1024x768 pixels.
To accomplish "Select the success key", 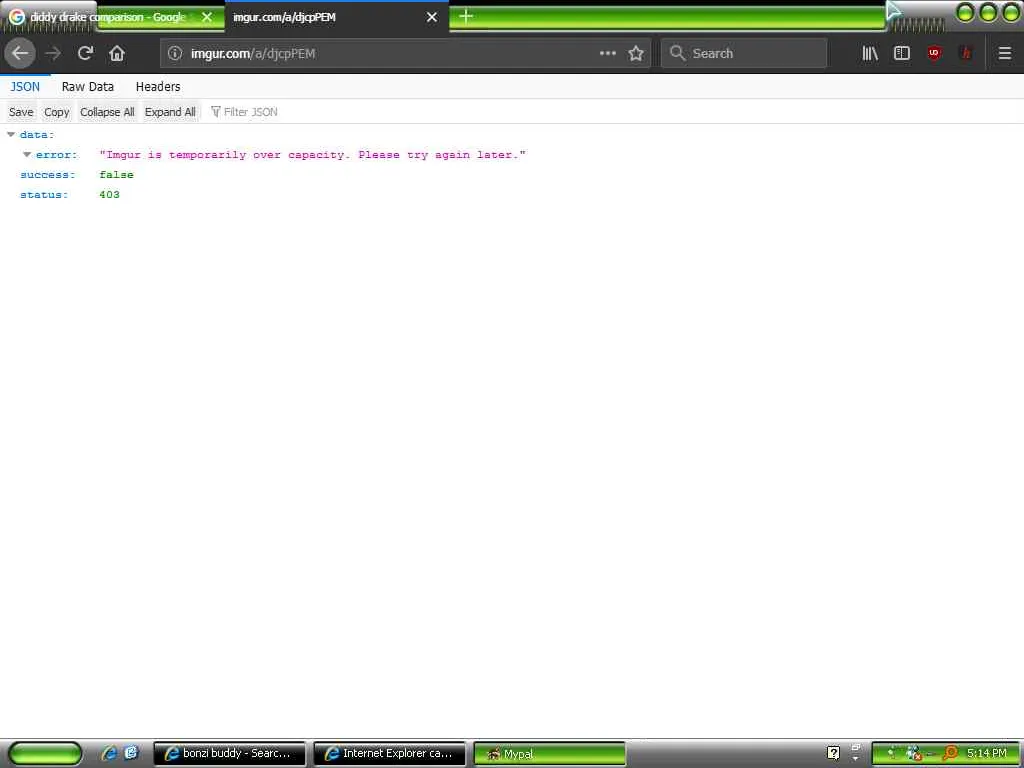I will 48,175.
